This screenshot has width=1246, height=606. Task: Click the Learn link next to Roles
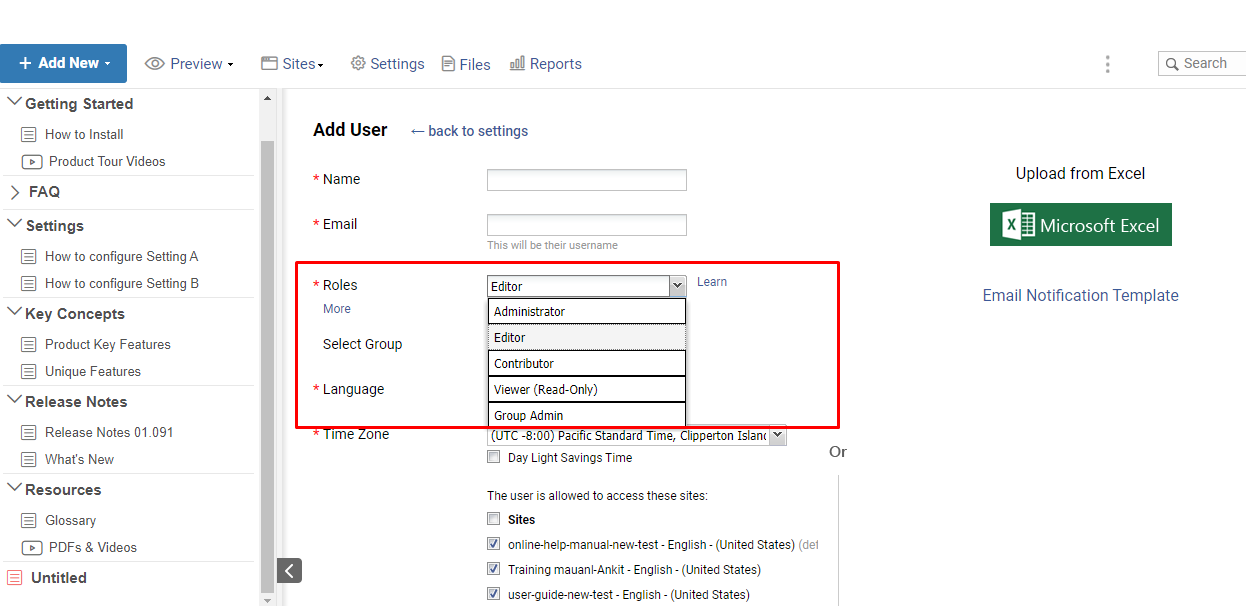tap(712, 282)
